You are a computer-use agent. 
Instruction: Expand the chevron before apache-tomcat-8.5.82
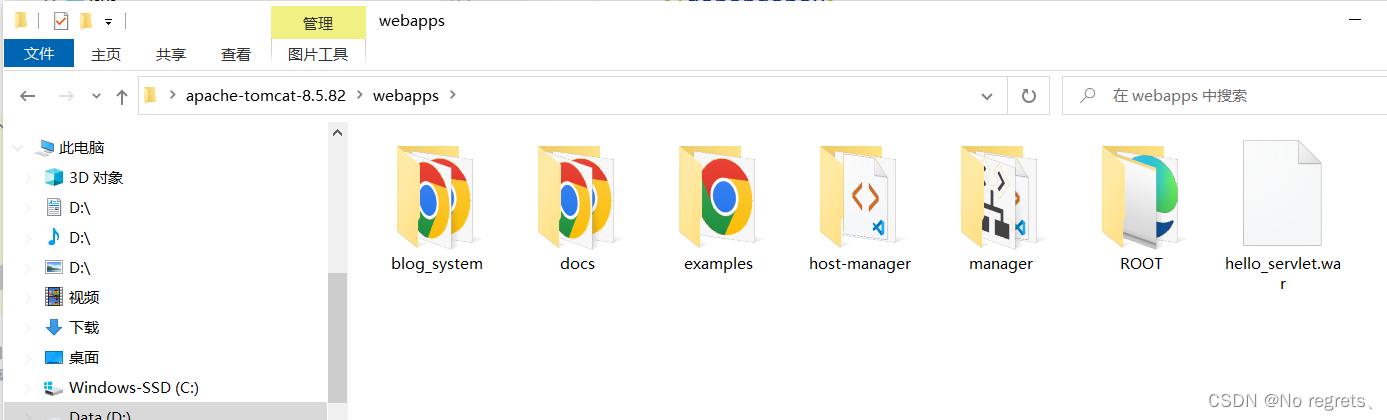point(173,96)
